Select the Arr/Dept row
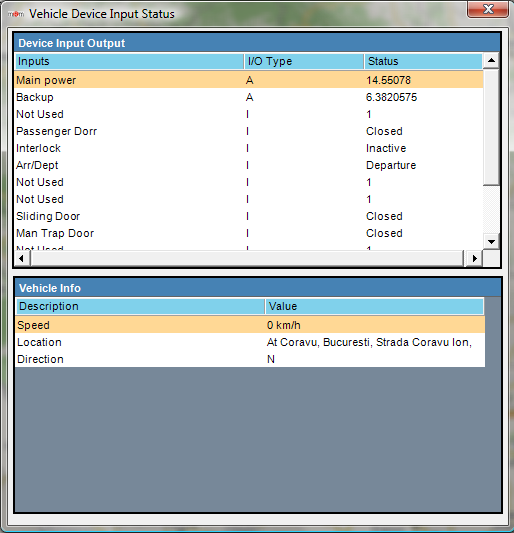Viewport: 514px width, 533px height. point(249,165)
